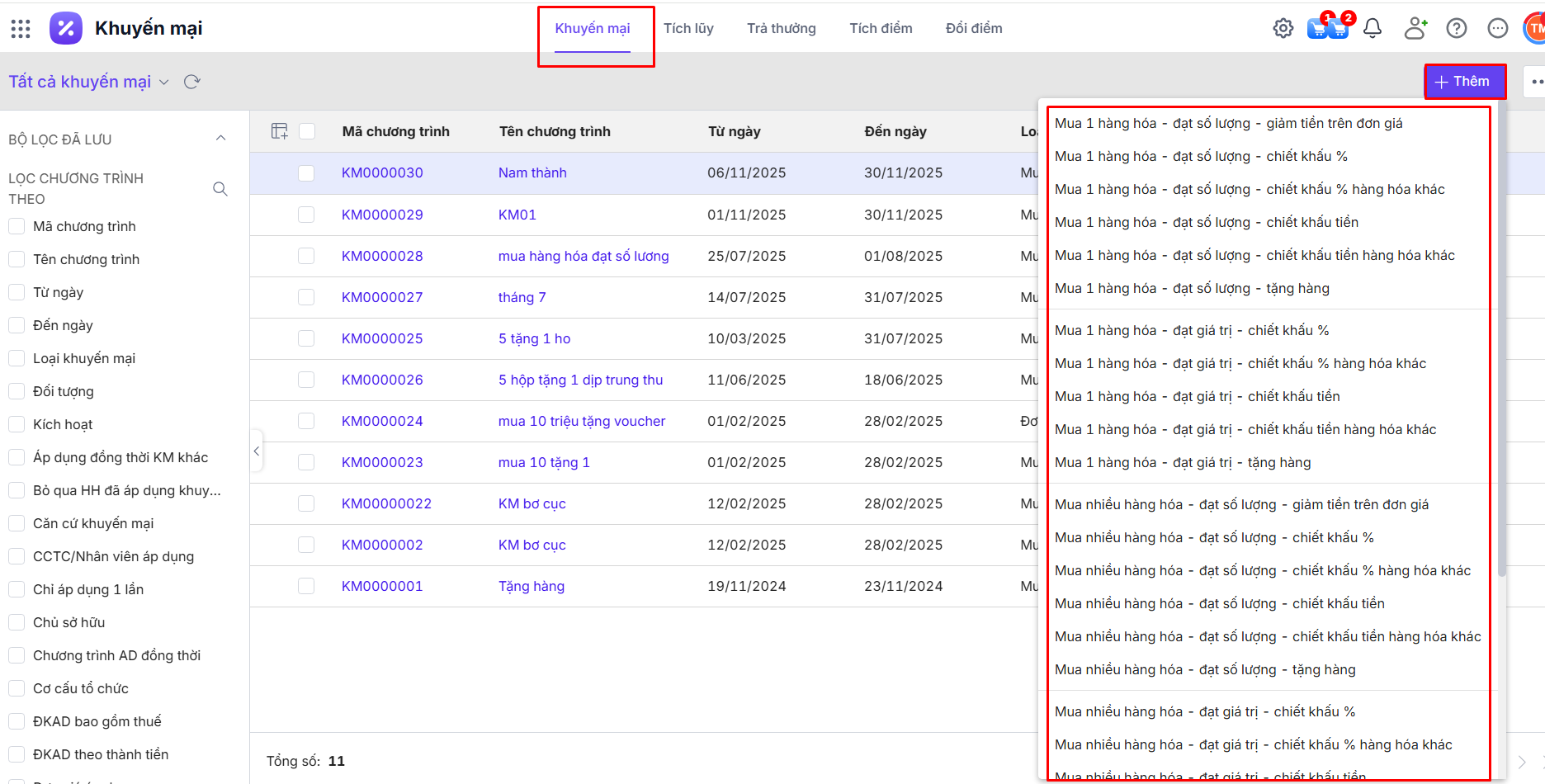Open table column settings icon

click(x=280, y=131)
